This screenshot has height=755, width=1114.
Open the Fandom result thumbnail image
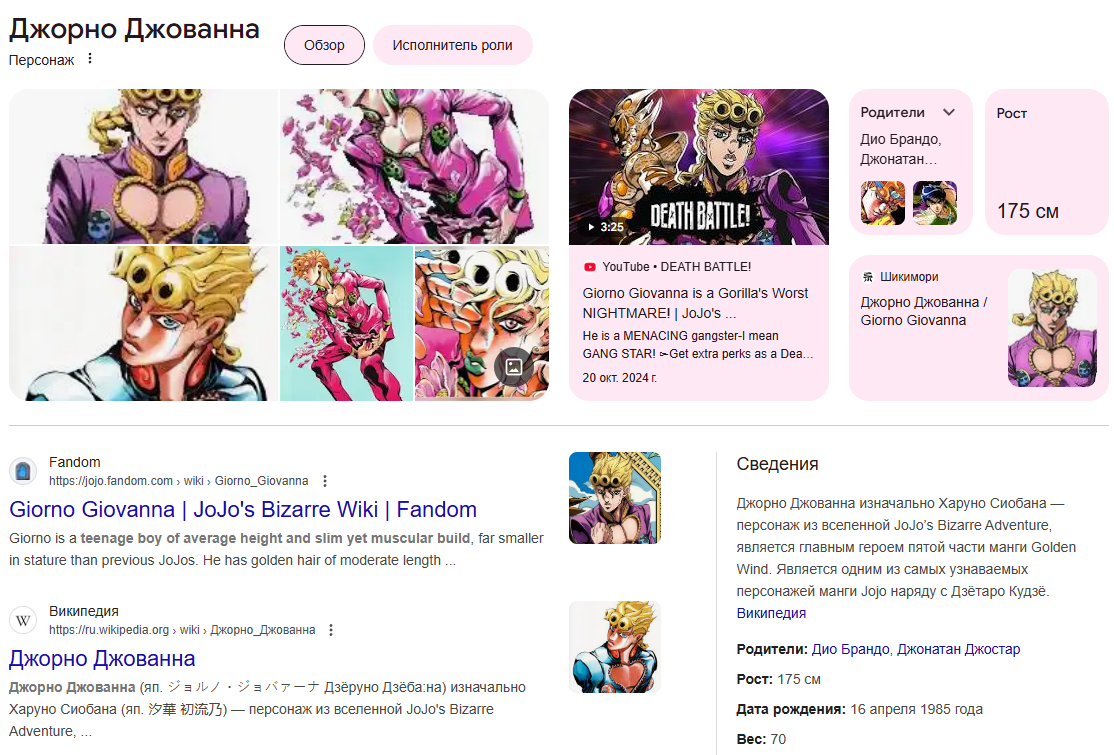click(615, 498)
